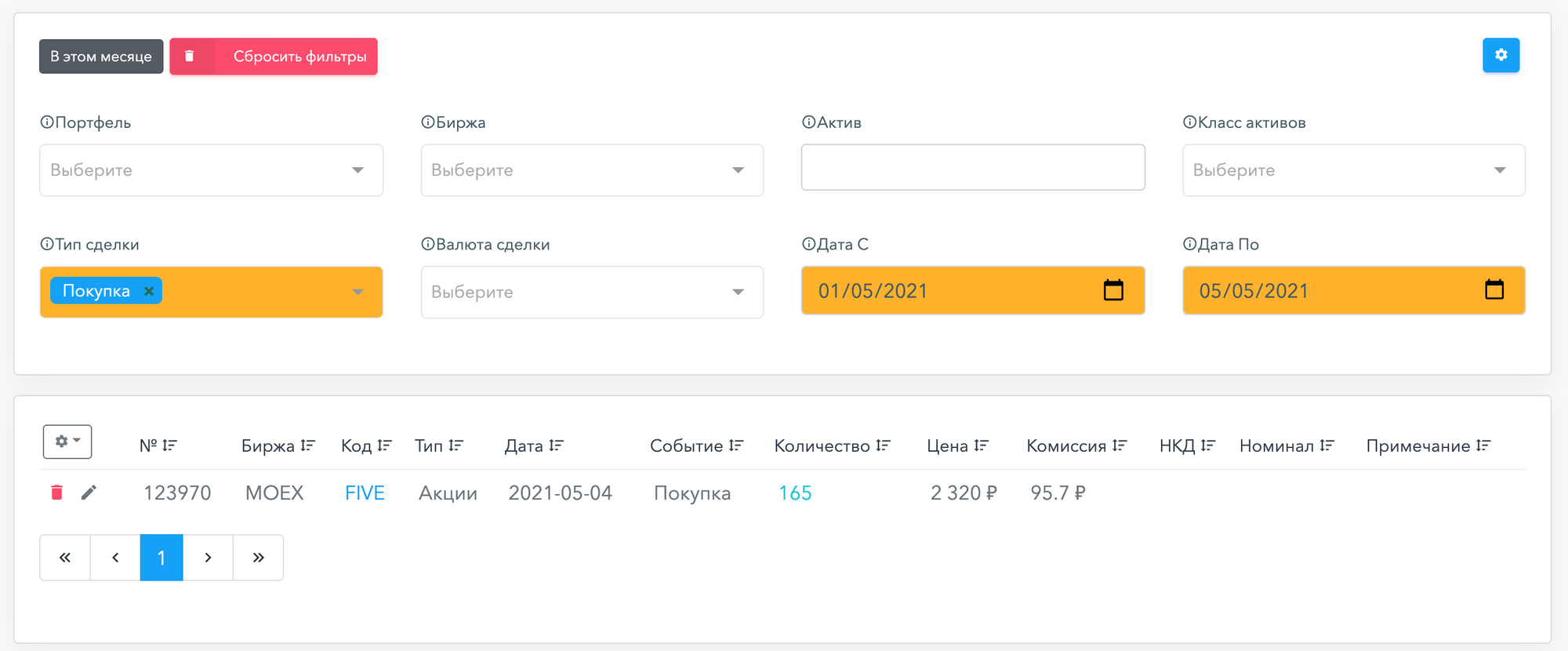1568x651 pixels.
Task: Open the Биржа filter dropdown
Action: (x=592, y=170)
